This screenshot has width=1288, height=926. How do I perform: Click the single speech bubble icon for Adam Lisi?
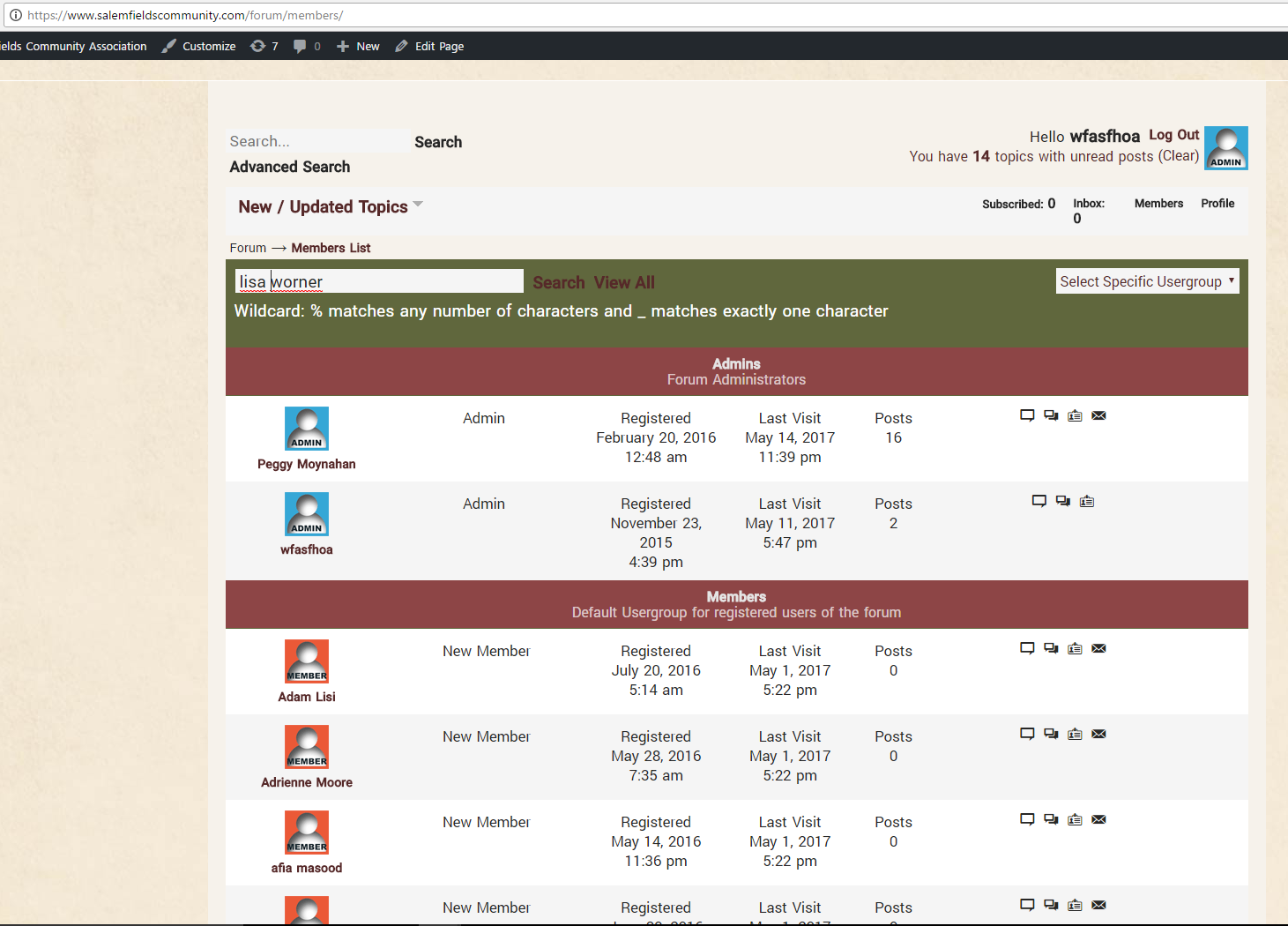1027,648
